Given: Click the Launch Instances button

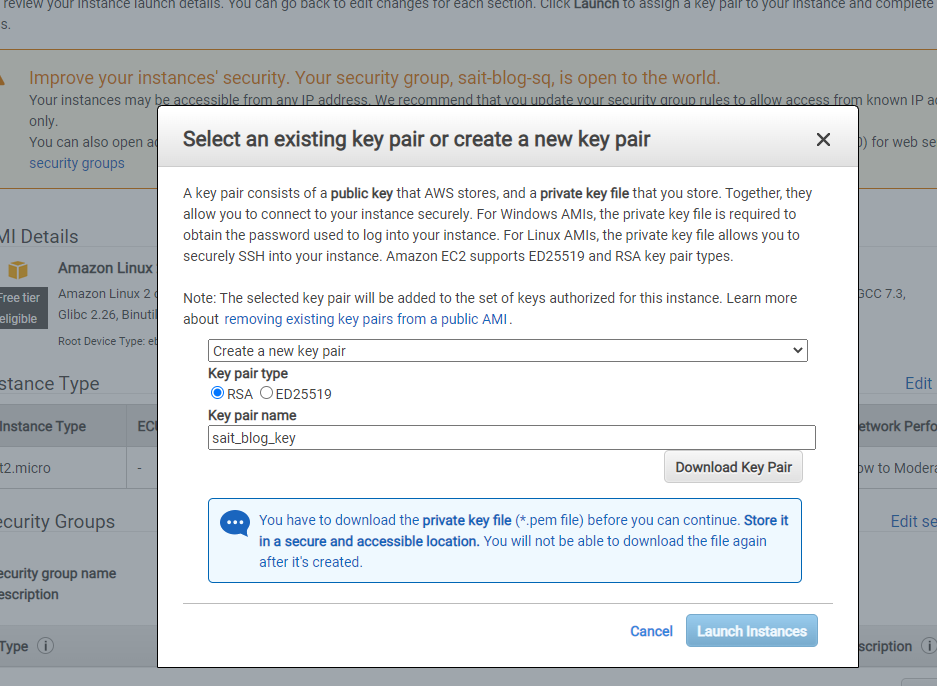Looking at the screenshot, I should [752, 631].
